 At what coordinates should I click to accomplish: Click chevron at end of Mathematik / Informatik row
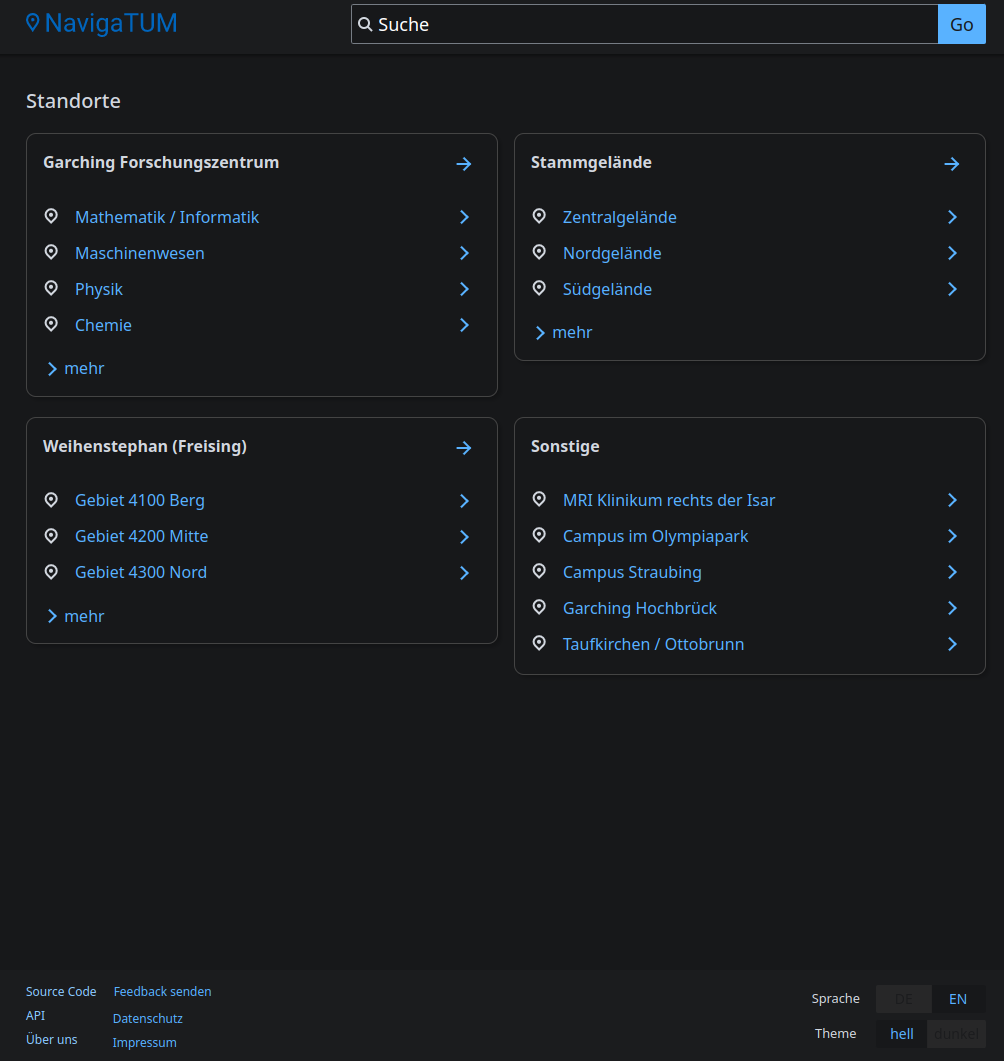465,217
